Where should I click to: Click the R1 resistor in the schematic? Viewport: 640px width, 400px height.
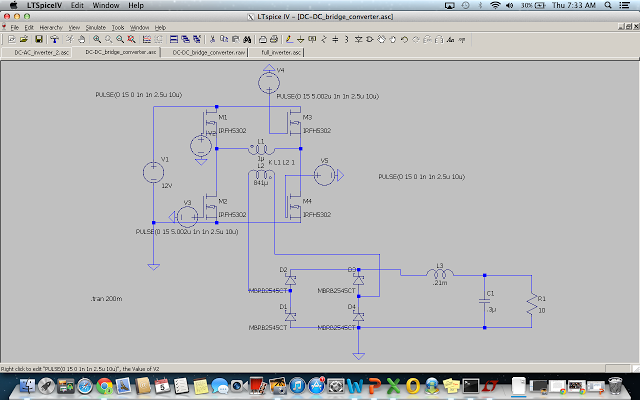pyautogui.click(x=529, y=305)
